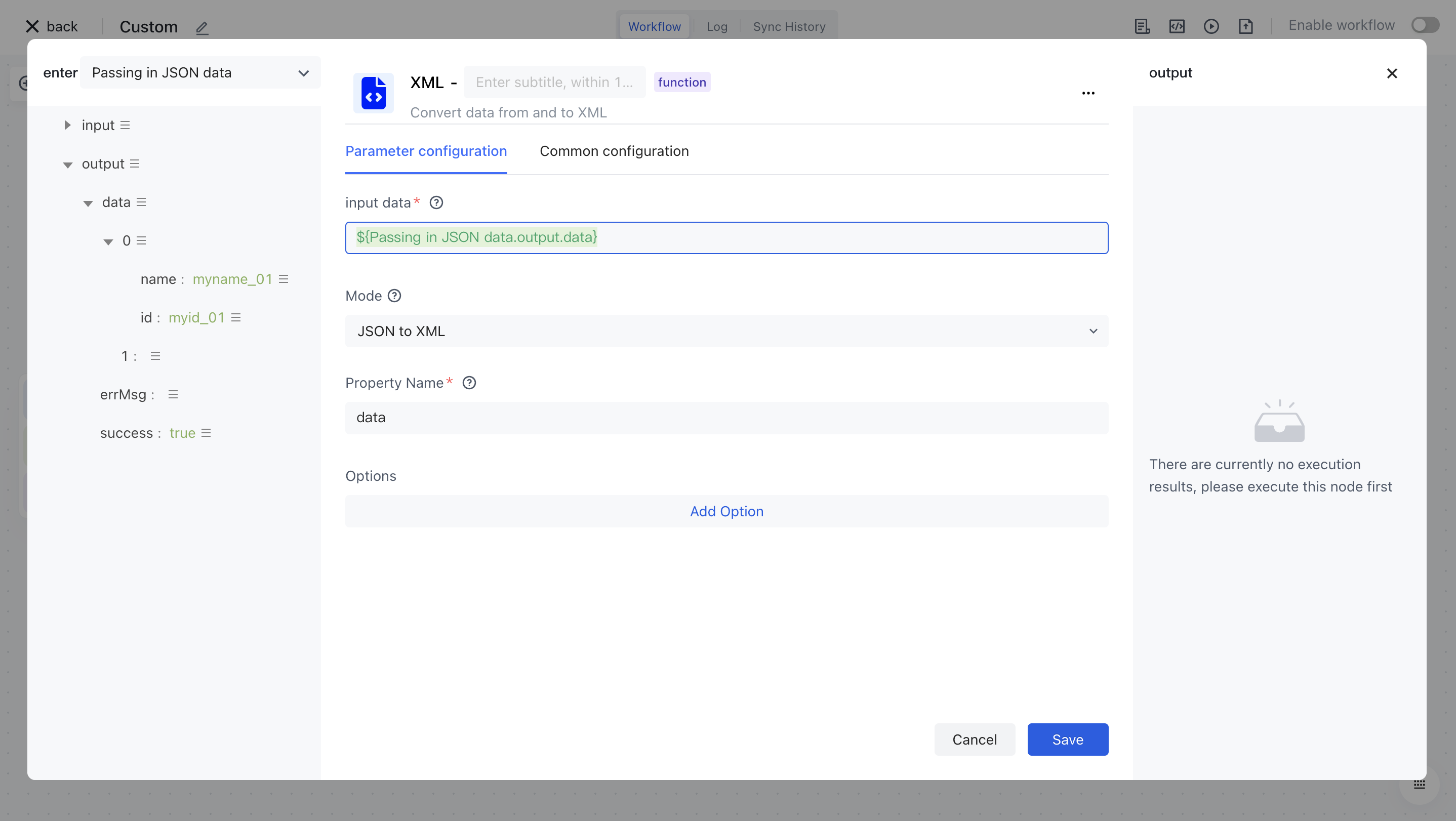Open the three-dots more options menu

coord(1088,93)
